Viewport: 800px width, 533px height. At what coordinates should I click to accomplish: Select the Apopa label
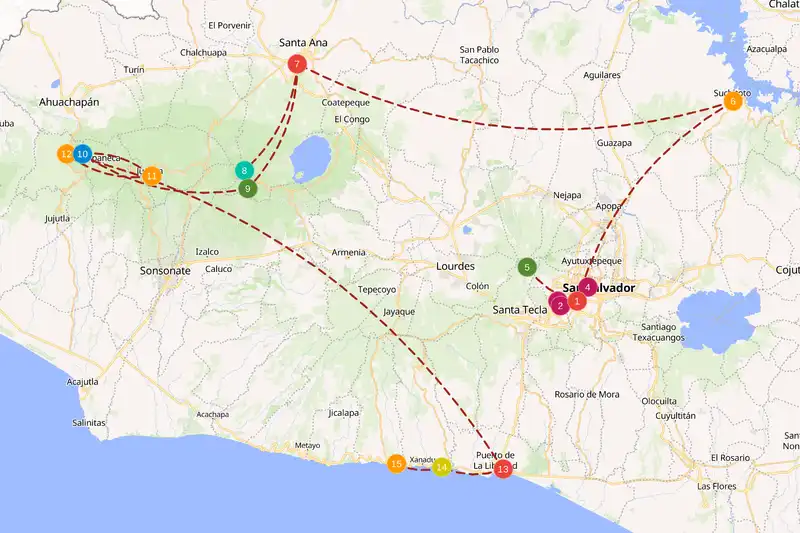[608, 207]
